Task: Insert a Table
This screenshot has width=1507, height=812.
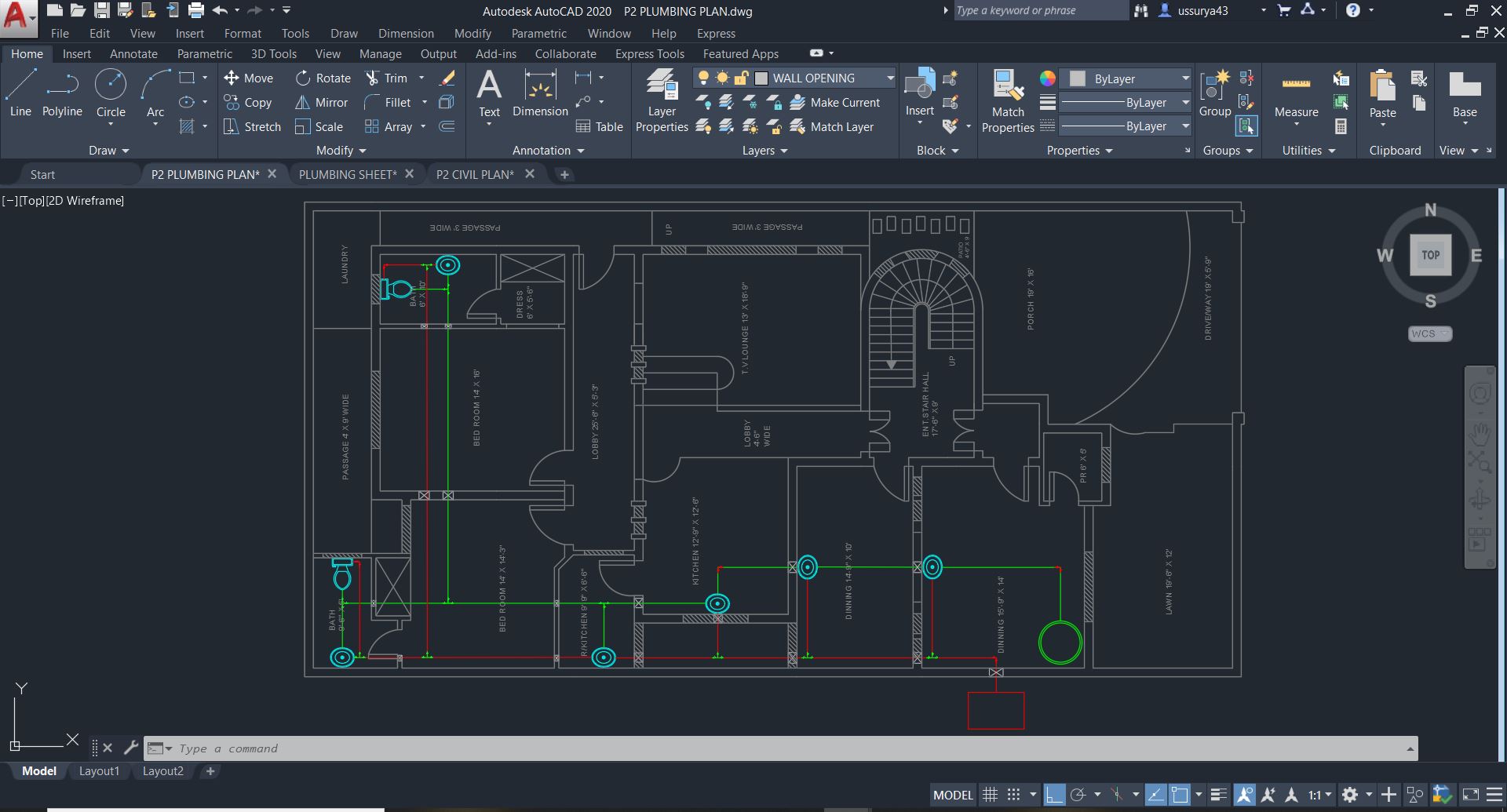Action: [x=599, y=126]
